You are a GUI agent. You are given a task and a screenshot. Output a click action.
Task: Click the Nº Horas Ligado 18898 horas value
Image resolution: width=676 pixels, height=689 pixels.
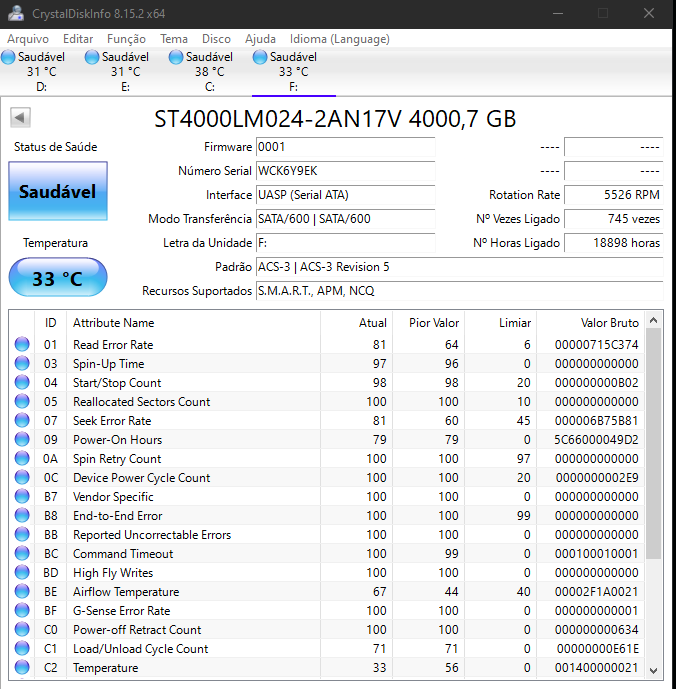[614, 243]
